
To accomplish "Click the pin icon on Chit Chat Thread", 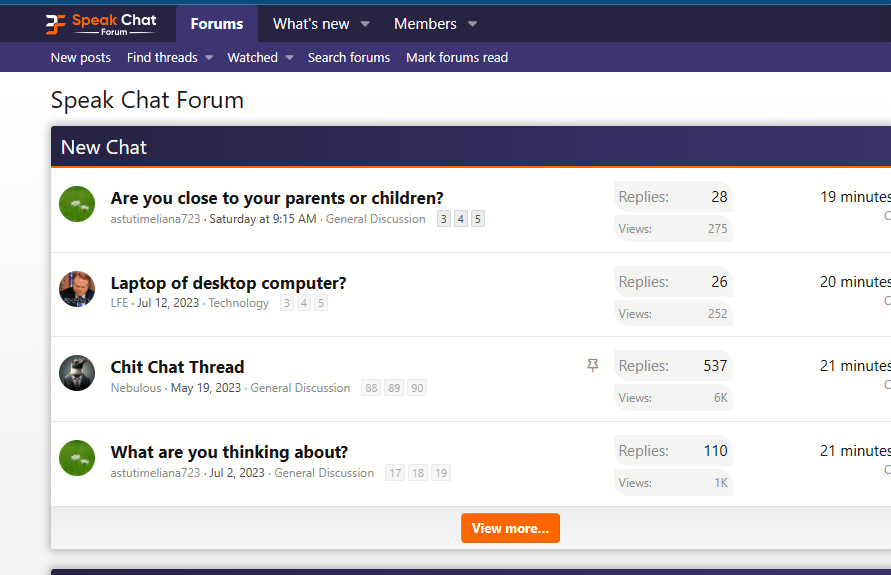I will (593, 365).
